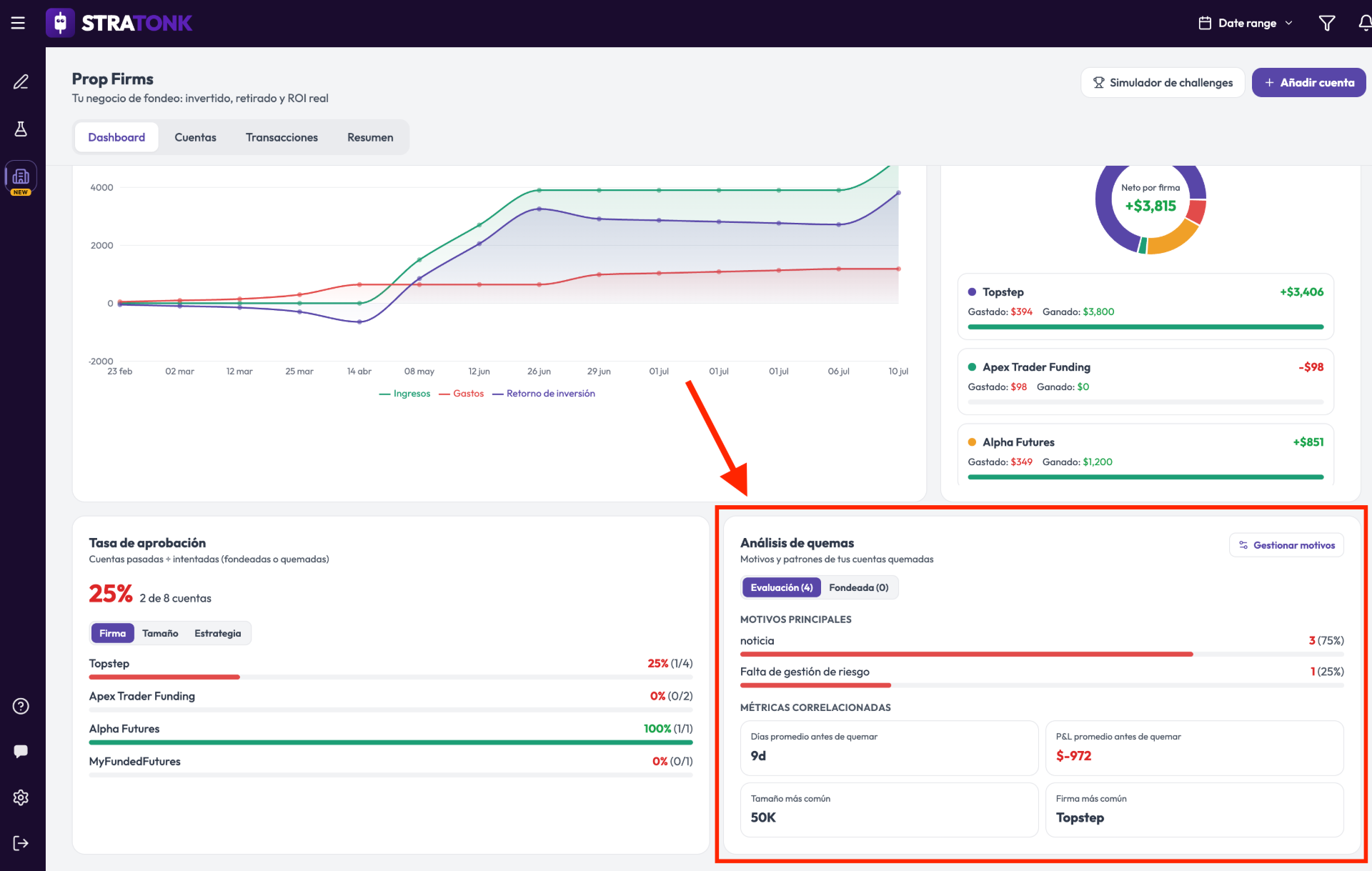Open the hamburger menu
Screen dimensions: 1372x871
18,23
